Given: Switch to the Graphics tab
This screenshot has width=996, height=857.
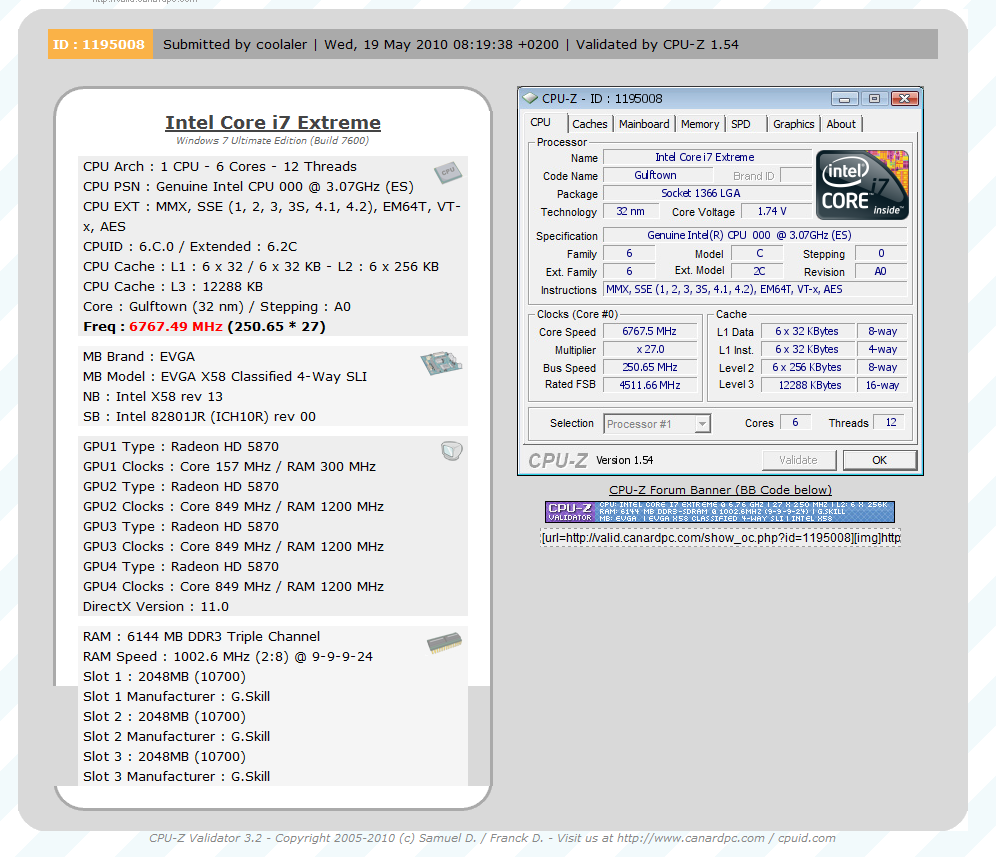Looking at the screenshot, I should tap(793, 124).
